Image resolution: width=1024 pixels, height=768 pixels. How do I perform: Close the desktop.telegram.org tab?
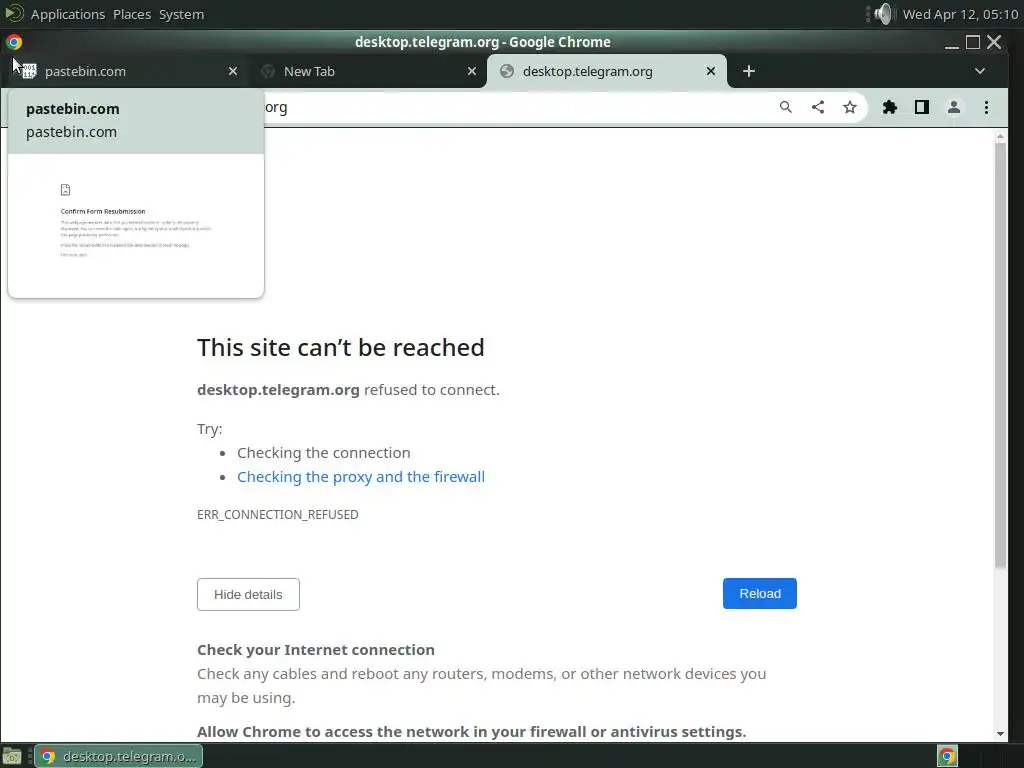pos(711,71)
